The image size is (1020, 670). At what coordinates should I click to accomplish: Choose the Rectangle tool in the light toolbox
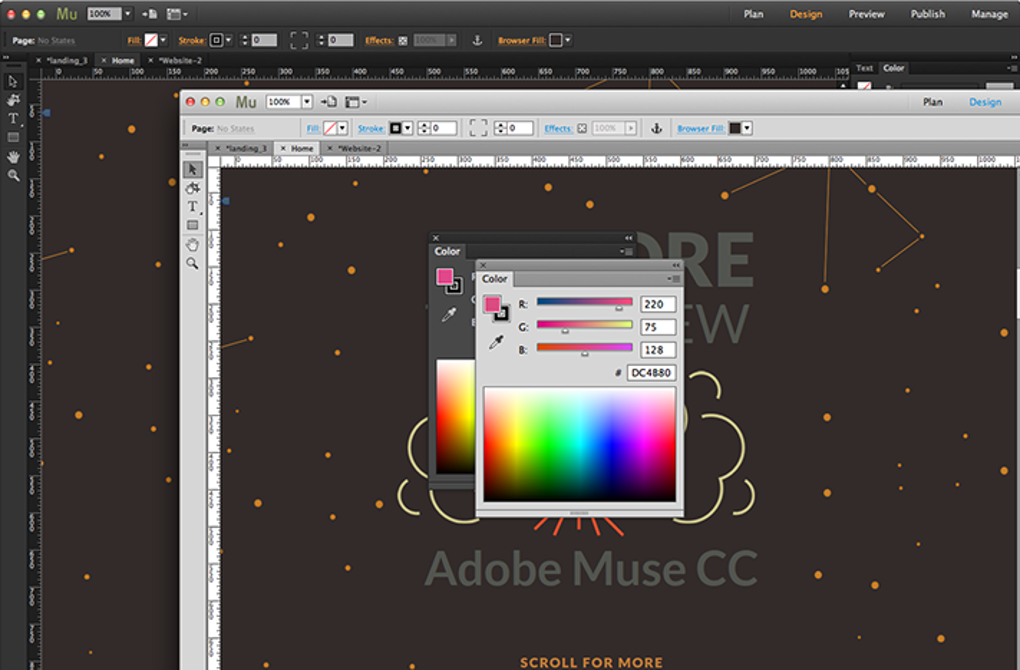coord(193,225)
